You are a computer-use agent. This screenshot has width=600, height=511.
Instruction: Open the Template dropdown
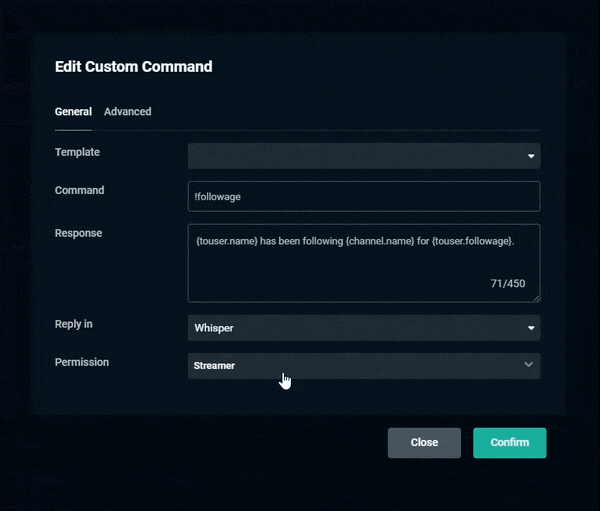(x=364, y=156)
